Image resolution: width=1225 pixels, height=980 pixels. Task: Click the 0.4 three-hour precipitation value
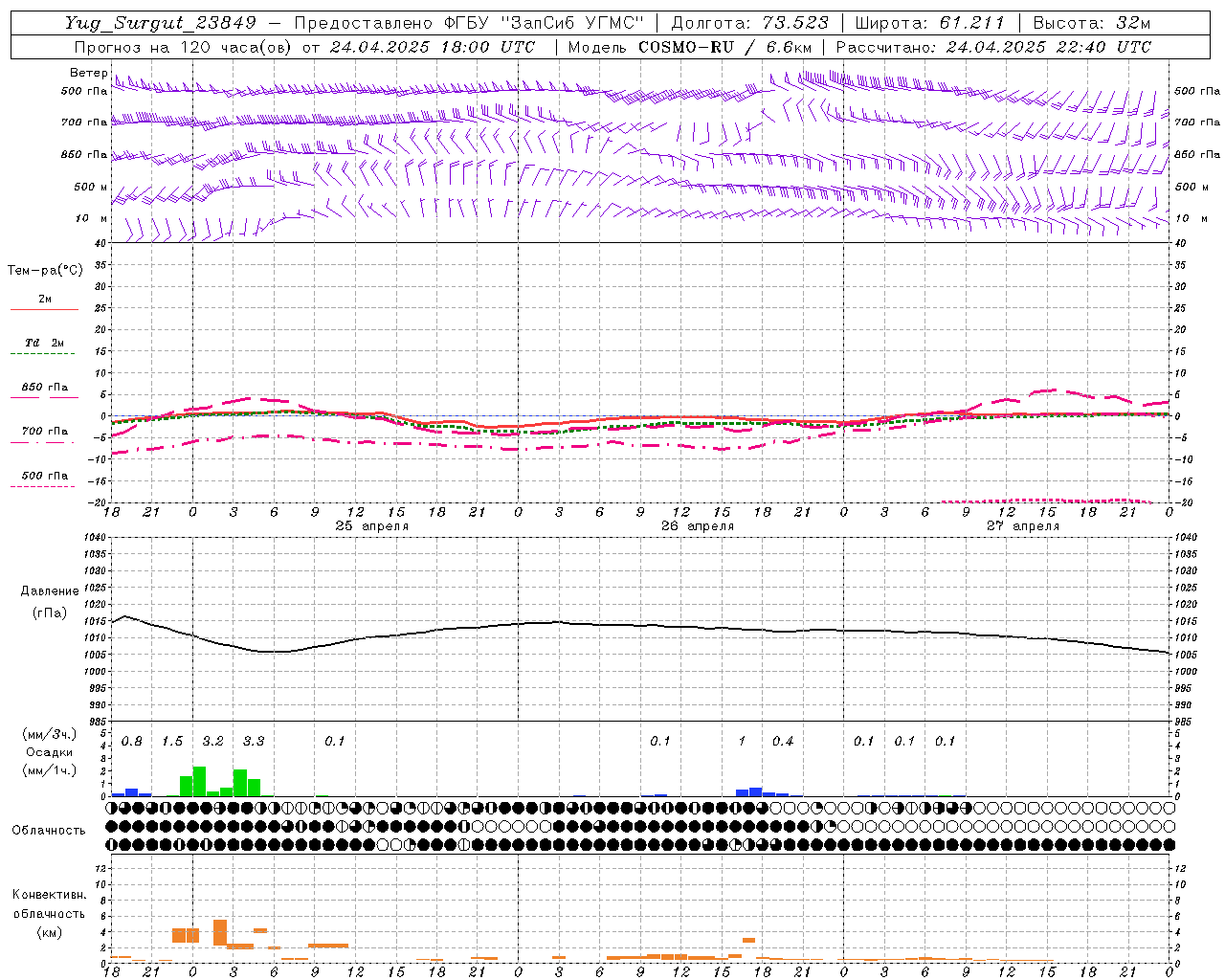pos(783,742)
